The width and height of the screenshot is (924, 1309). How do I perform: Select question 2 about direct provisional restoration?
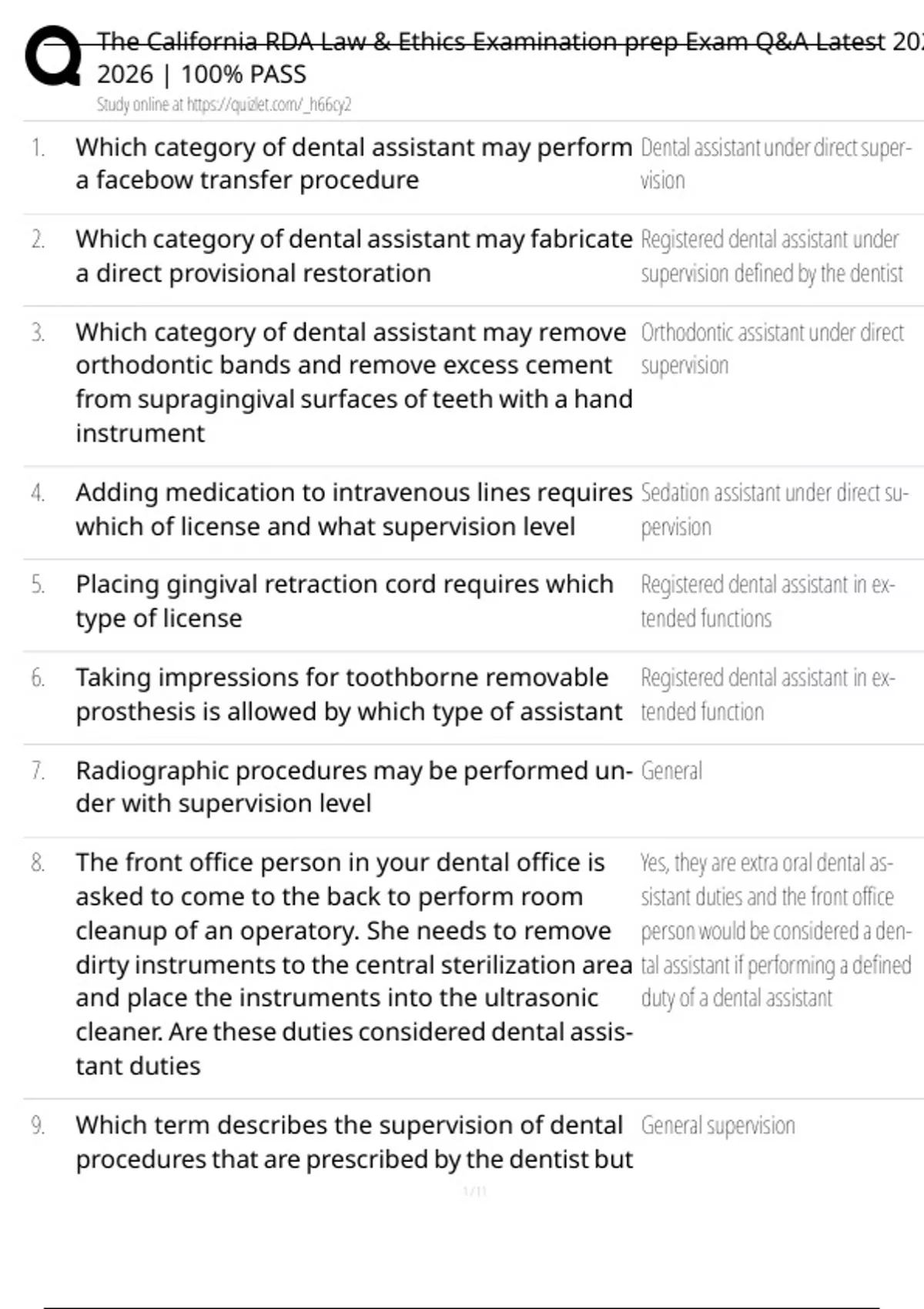(353, 256)
